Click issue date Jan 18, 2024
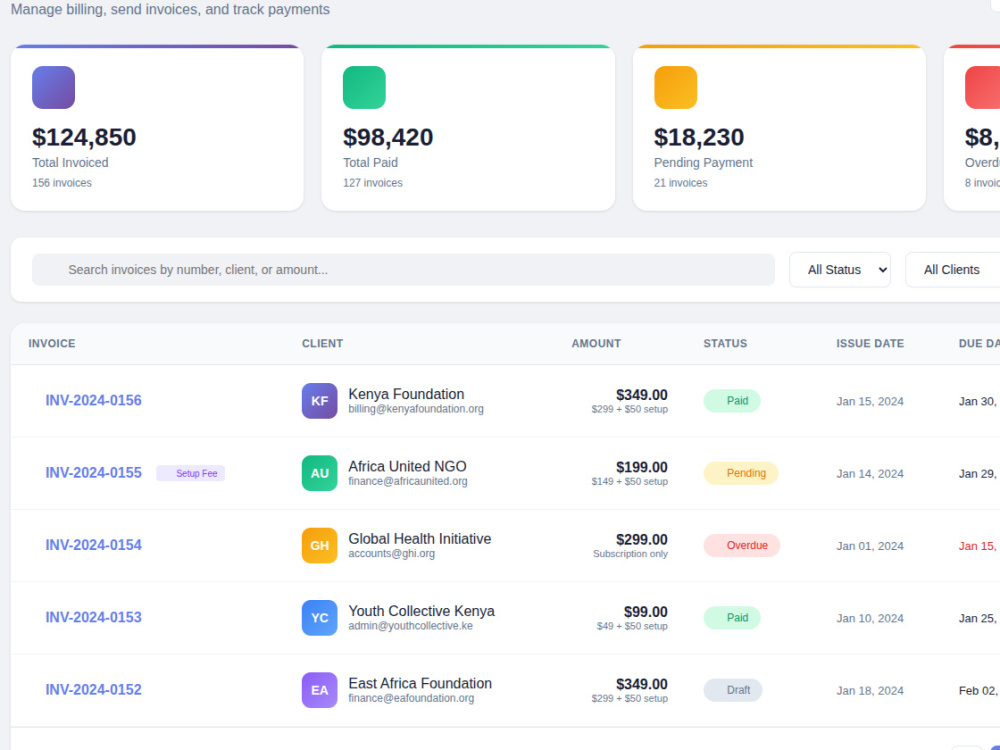This screenshot has height=750, width=1000. 870,691
